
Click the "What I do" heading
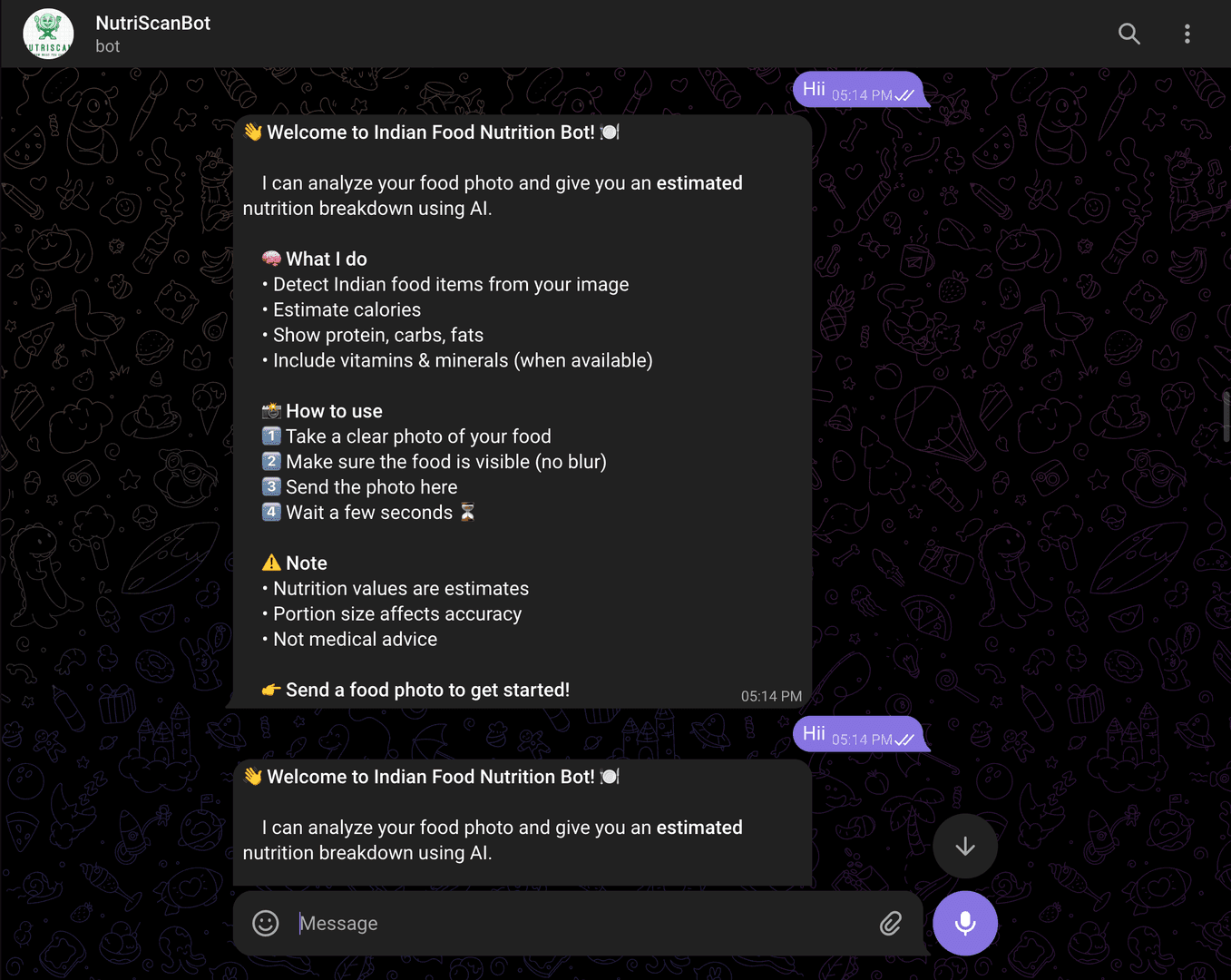tap(326, 259)
